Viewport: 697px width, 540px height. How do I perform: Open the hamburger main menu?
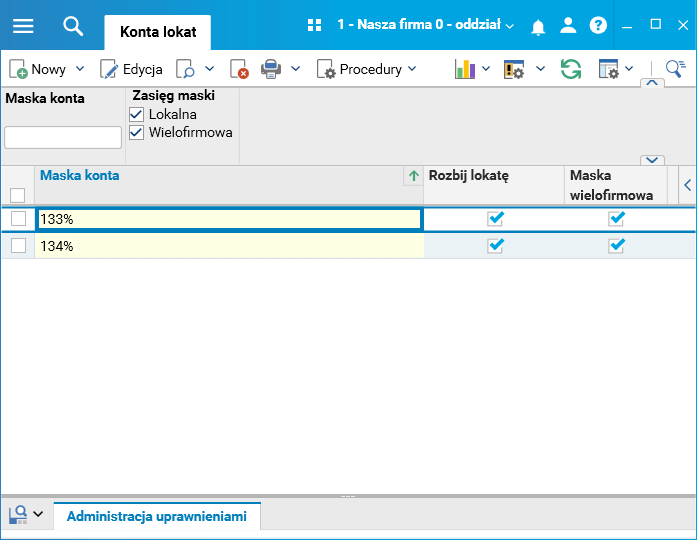(x=23, y=26)
